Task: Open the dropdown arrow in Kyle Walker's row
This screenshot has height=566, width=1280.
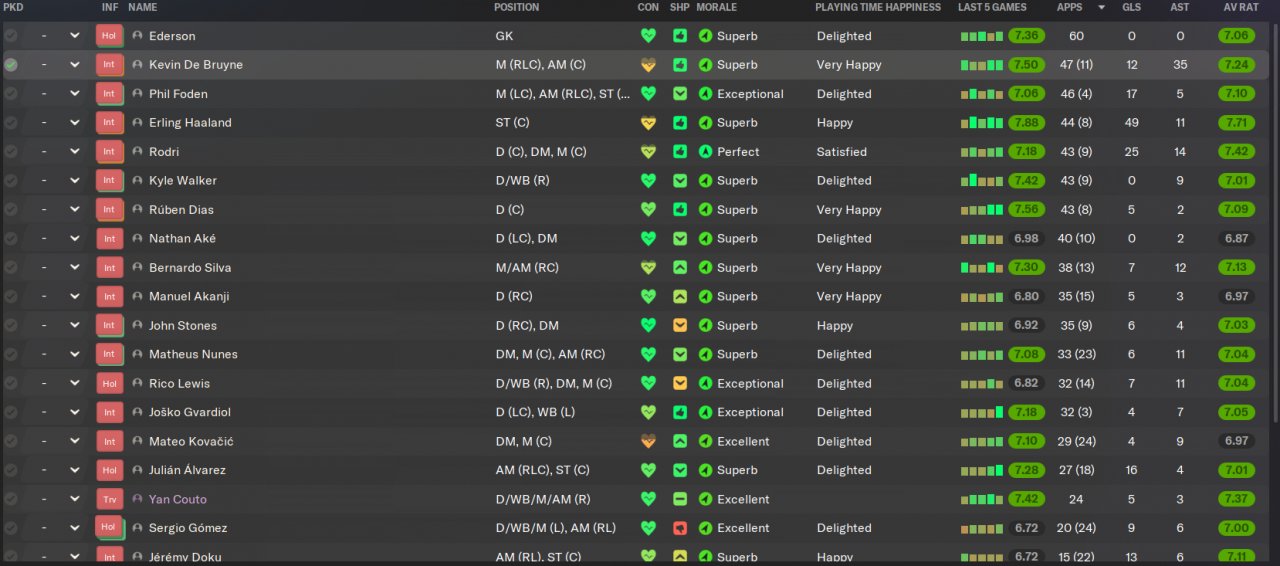Action: click(x=74, y=181)
